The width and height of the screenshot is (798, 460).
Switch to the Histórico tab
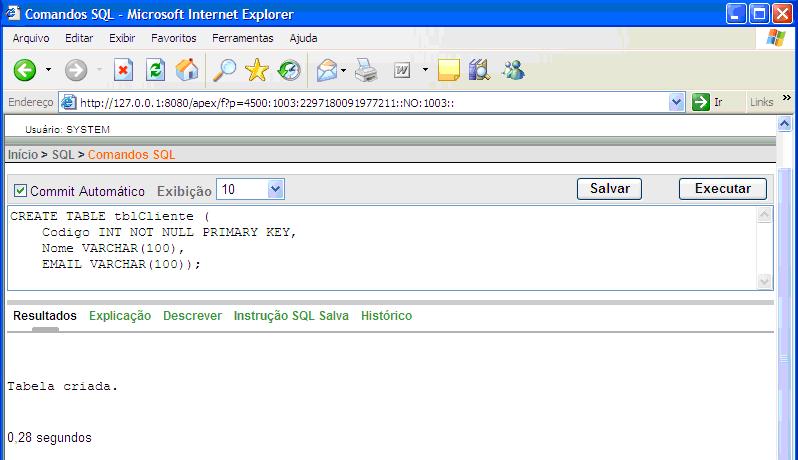click(x=386, y=316)
